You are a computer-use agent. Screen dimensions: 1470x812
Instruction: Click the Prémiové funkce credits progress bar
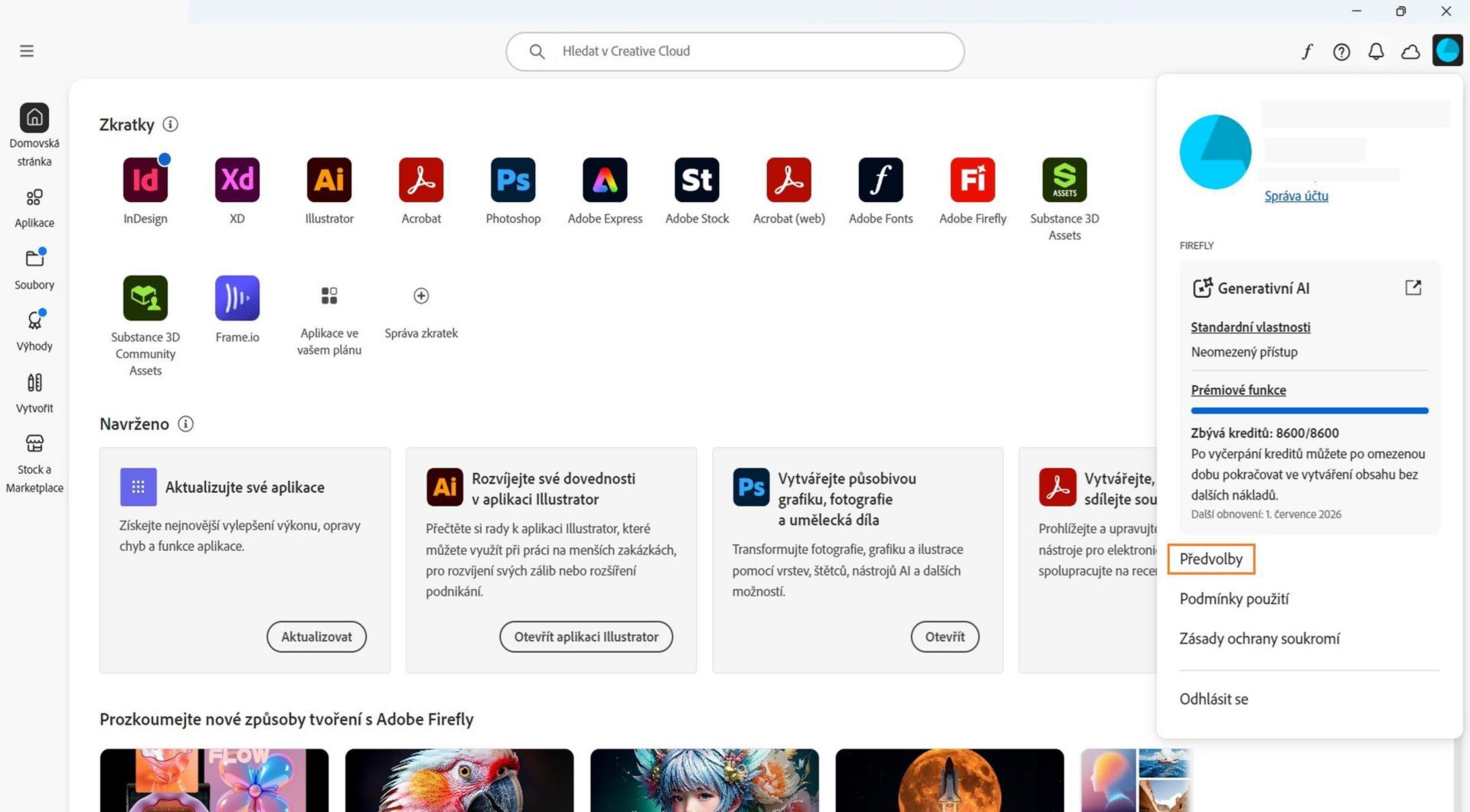1309,411
